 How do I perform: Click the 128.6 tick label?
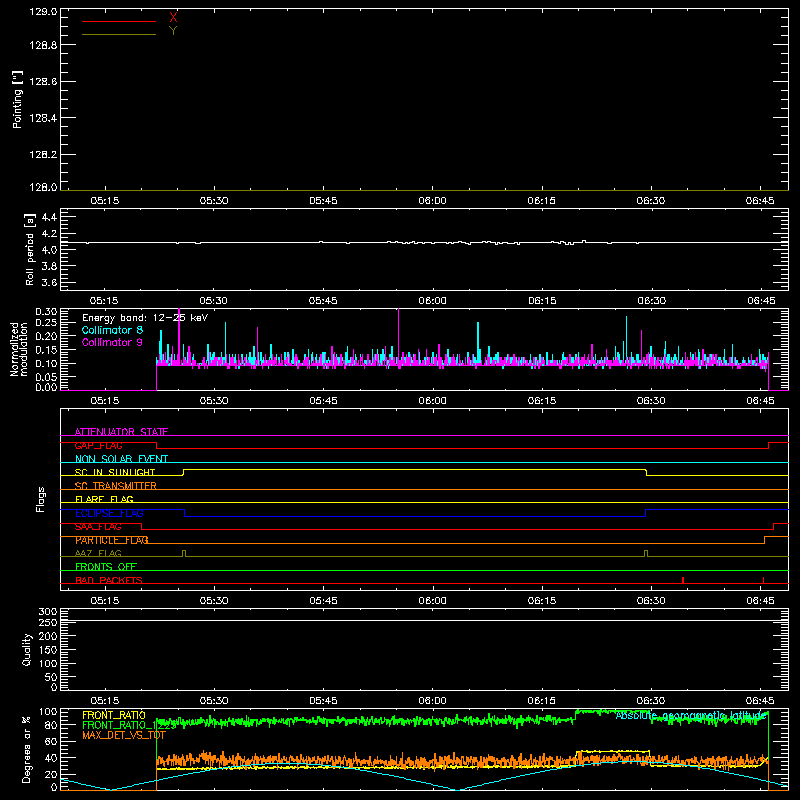(x=43, y=82)
